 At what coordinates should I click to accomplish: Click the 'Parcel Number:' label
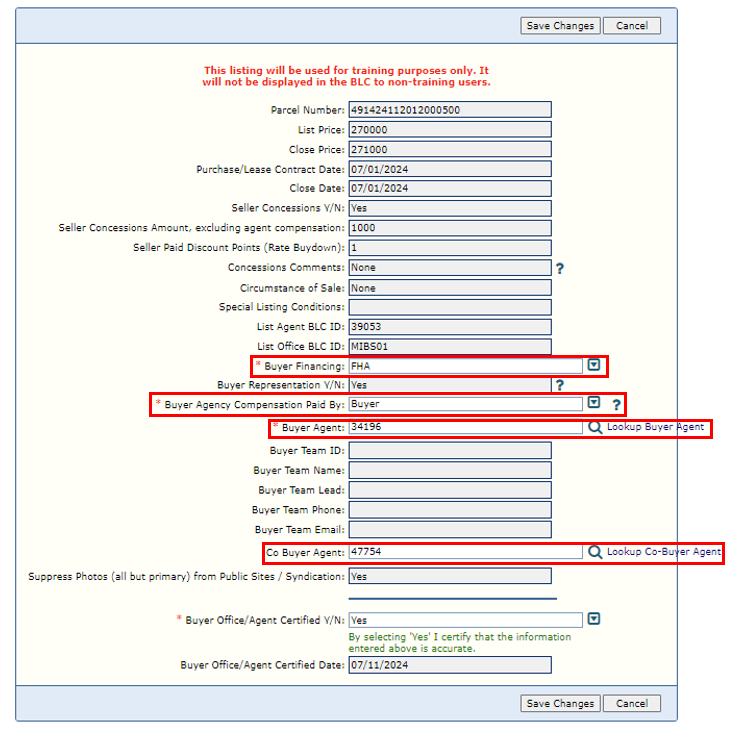coord(307,110)
